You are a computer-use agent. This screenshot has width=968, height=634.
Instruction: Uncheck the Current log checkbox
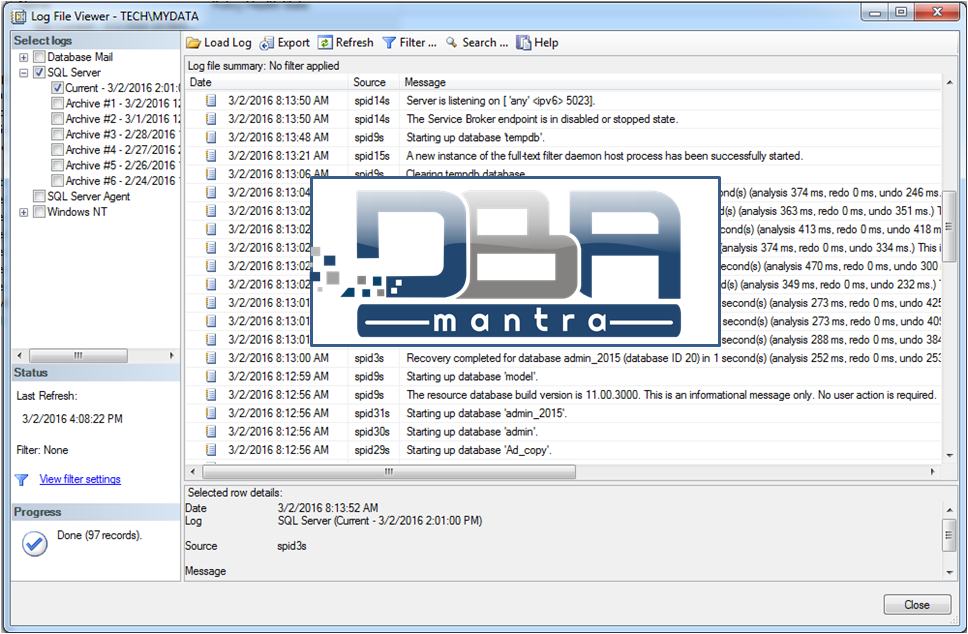pos(57,88)
